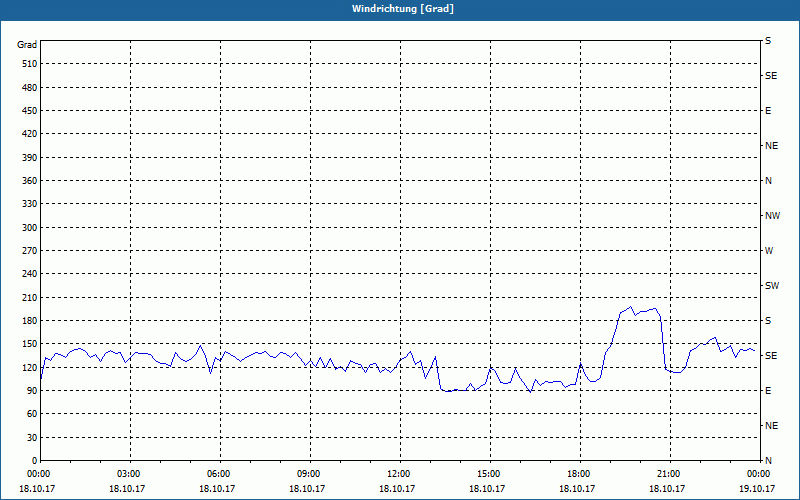Click the 300 value on left axis

(x=30, y=227)
